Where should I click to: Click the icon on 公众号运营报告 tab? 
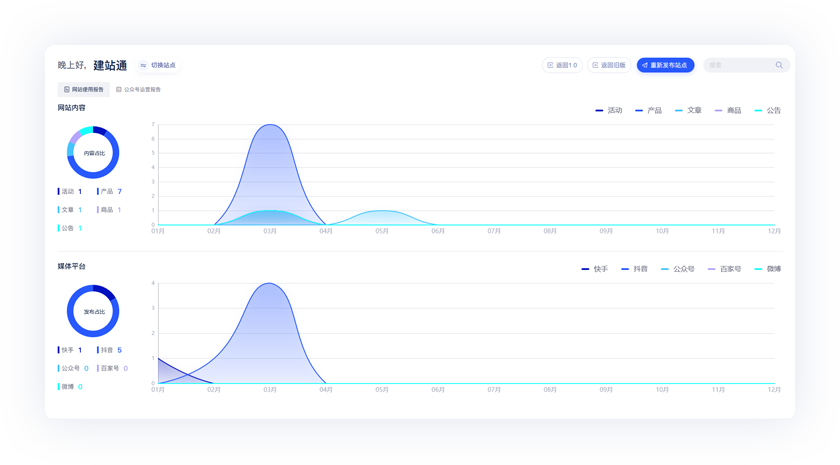point(119,90)
